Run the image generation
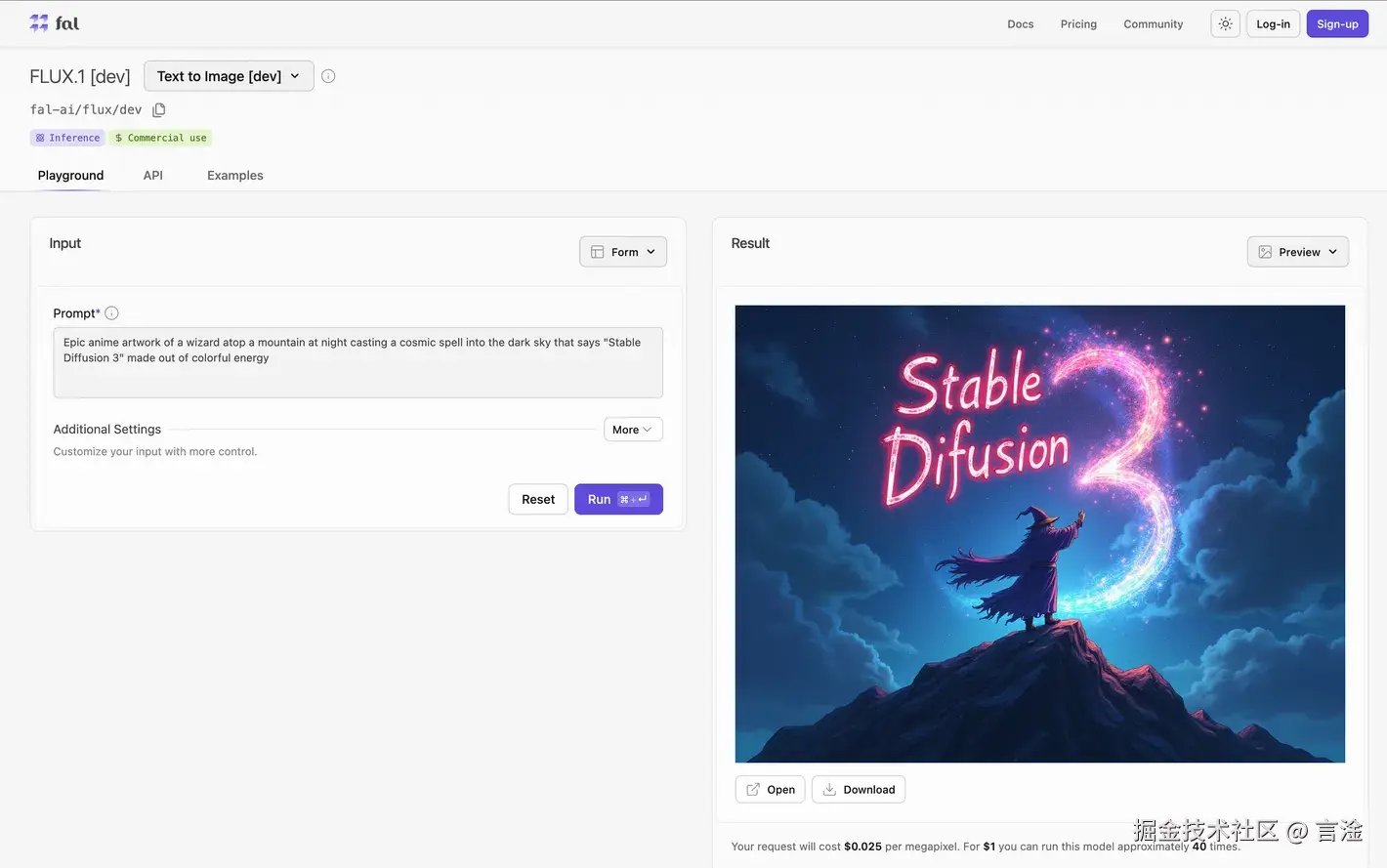 click(x=618, y=499)
